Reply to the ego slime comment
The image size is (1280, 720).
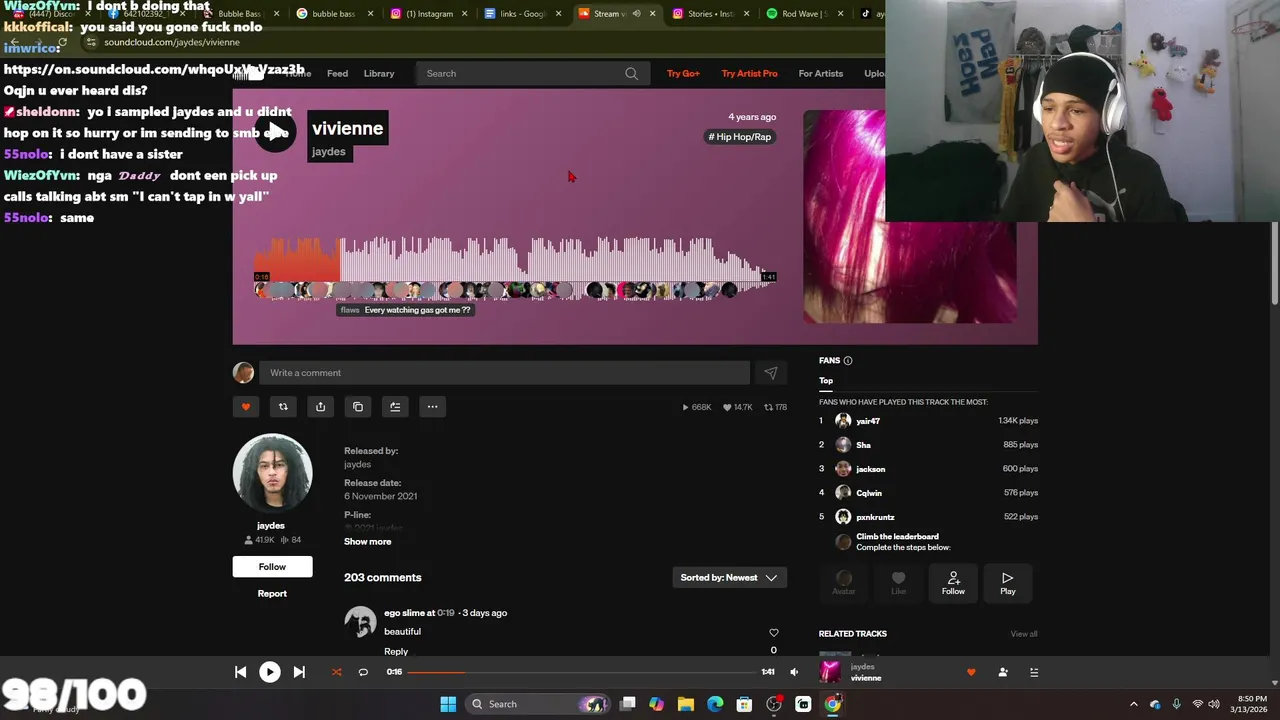click(x=396, y=651)
